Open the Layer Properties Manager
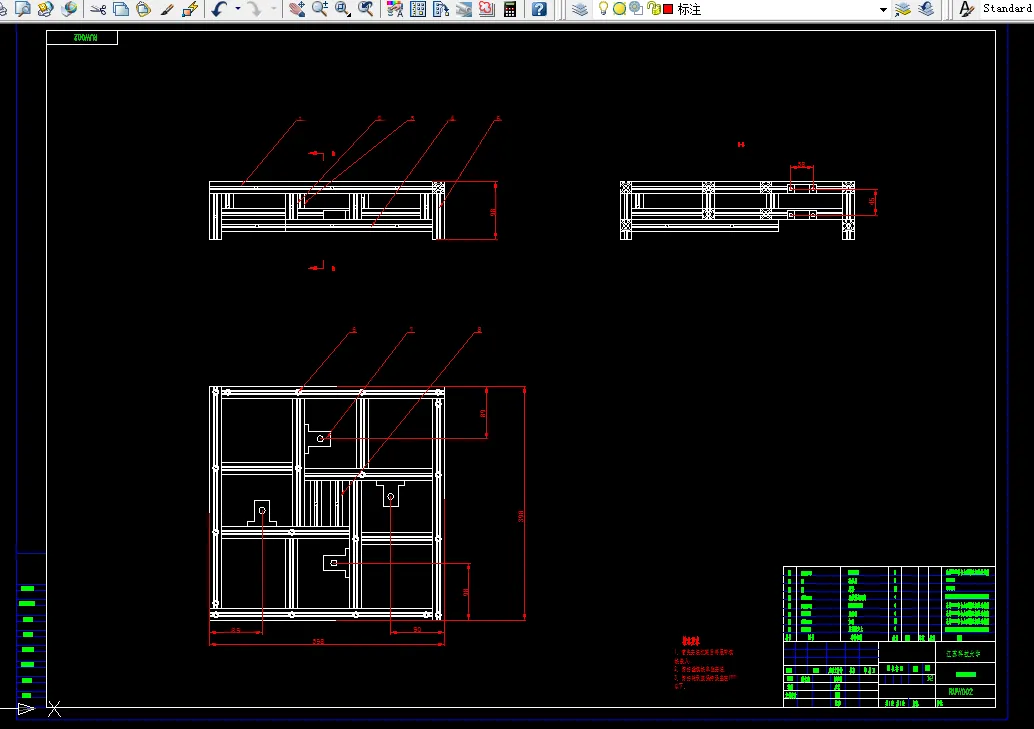 click(x=580, y=9)
